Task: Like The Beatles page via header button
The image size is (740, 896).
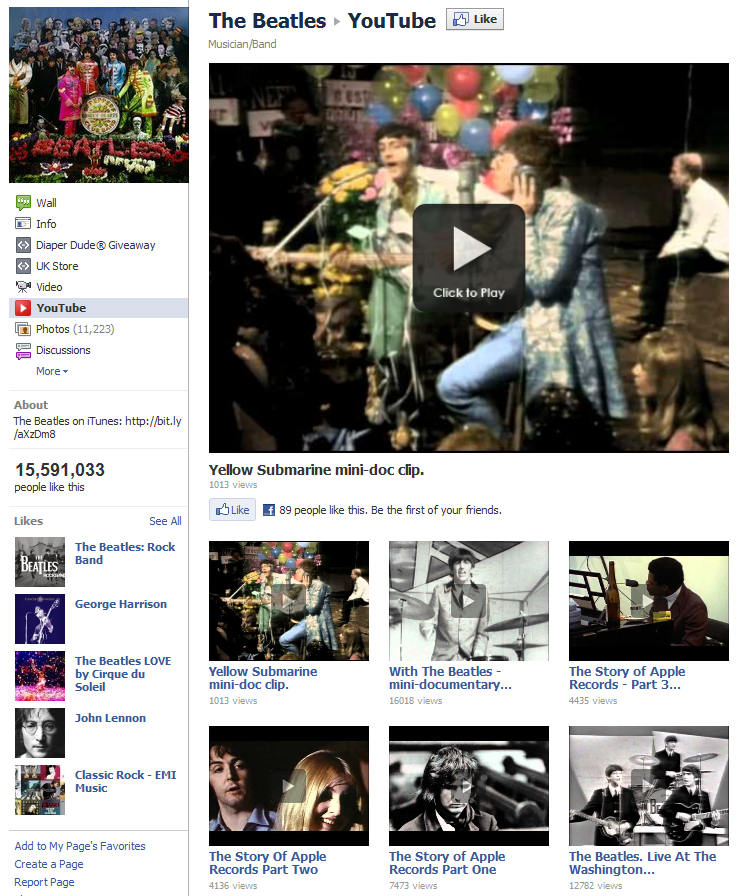Action: [474, 19]
